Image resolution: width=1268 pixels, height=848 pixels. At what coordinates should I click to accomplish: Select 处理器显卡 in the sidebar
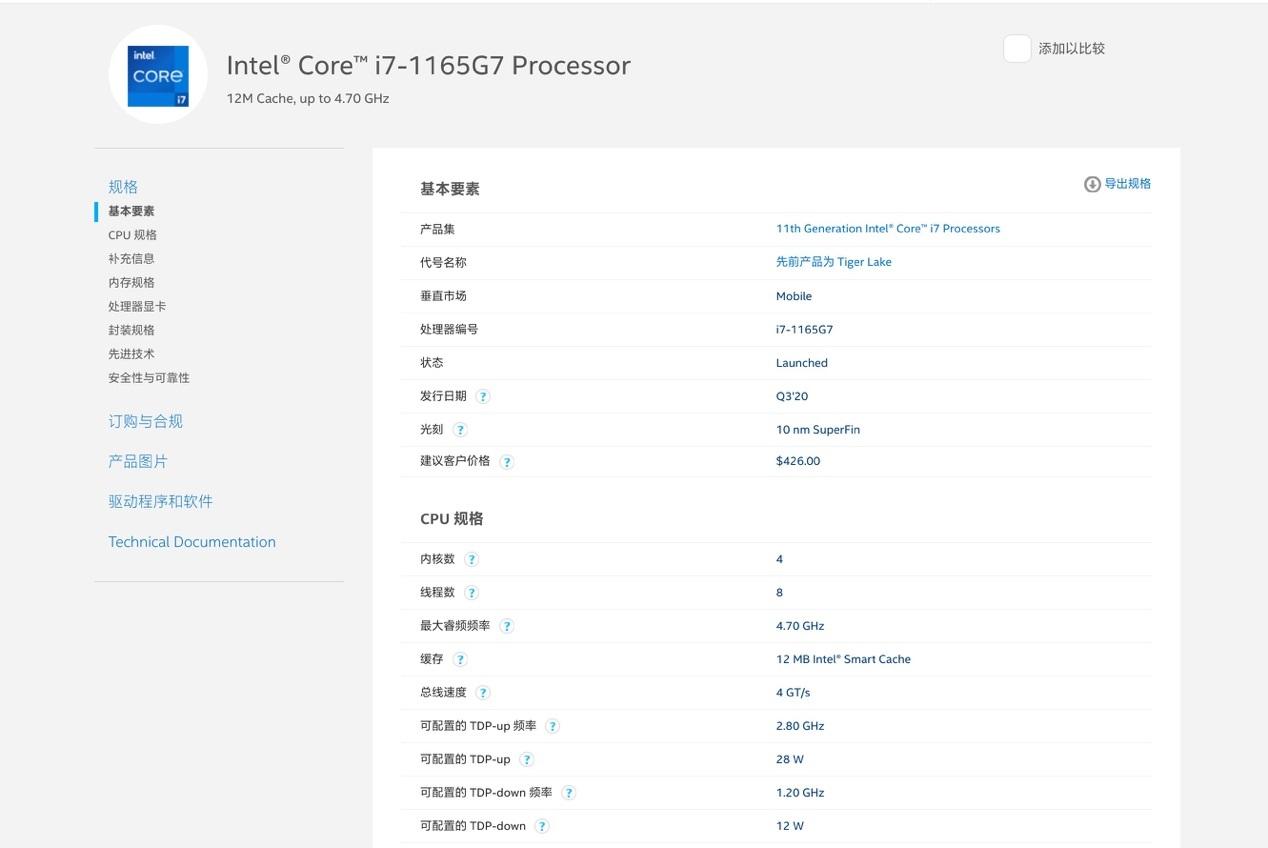pos(137,307)
